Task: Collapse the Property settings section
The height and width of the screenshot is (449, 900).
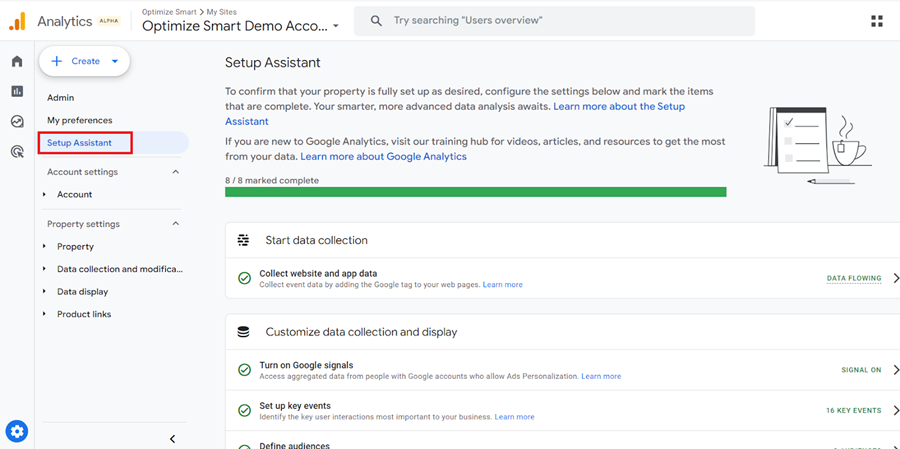Action: 176,224
